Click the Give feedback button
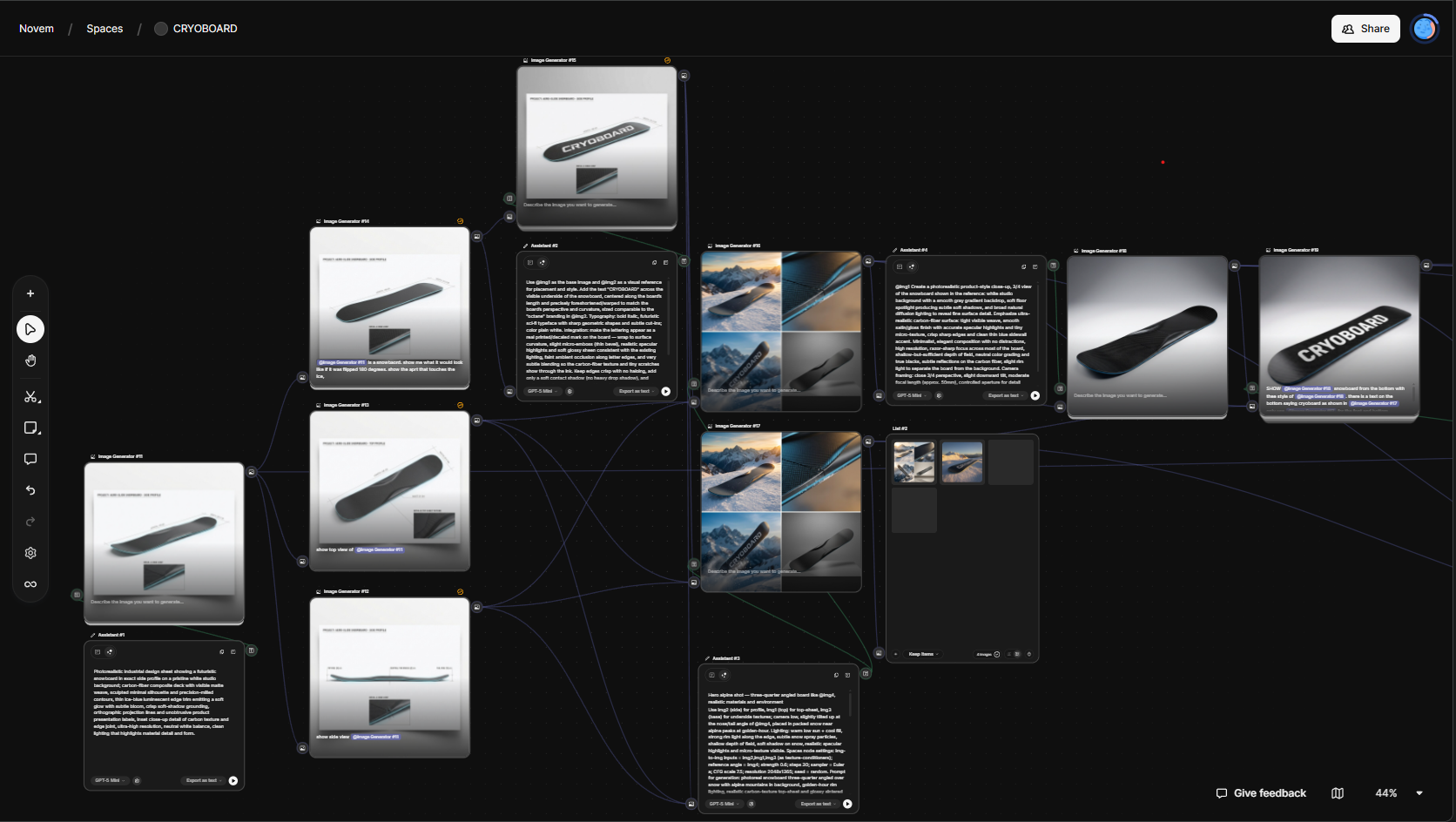The image size is (1456, 822). tap(1261, 793)
